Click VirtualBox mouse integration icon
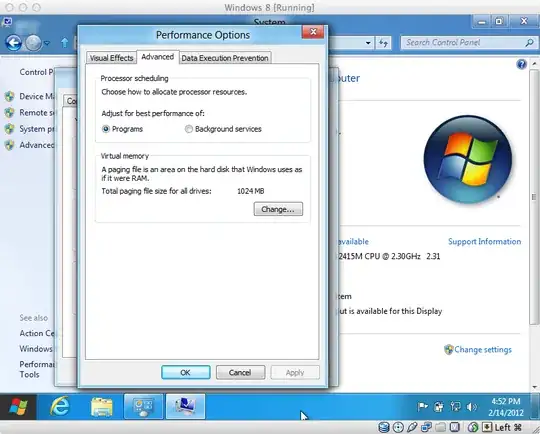 473,427
